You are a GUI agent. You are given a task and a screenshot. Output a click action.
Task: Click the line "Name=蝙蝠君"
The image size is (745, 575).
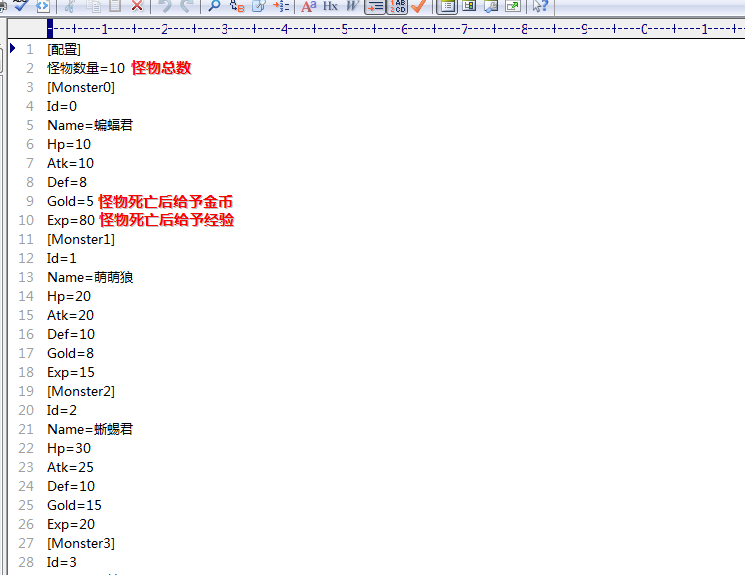point(90,125)
